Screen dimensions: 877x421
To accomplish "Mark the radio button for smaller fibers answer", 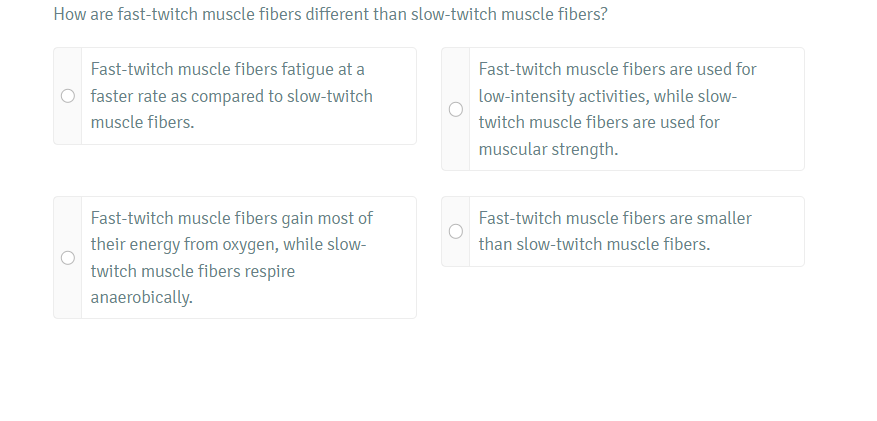I will (x=456, y=232).
